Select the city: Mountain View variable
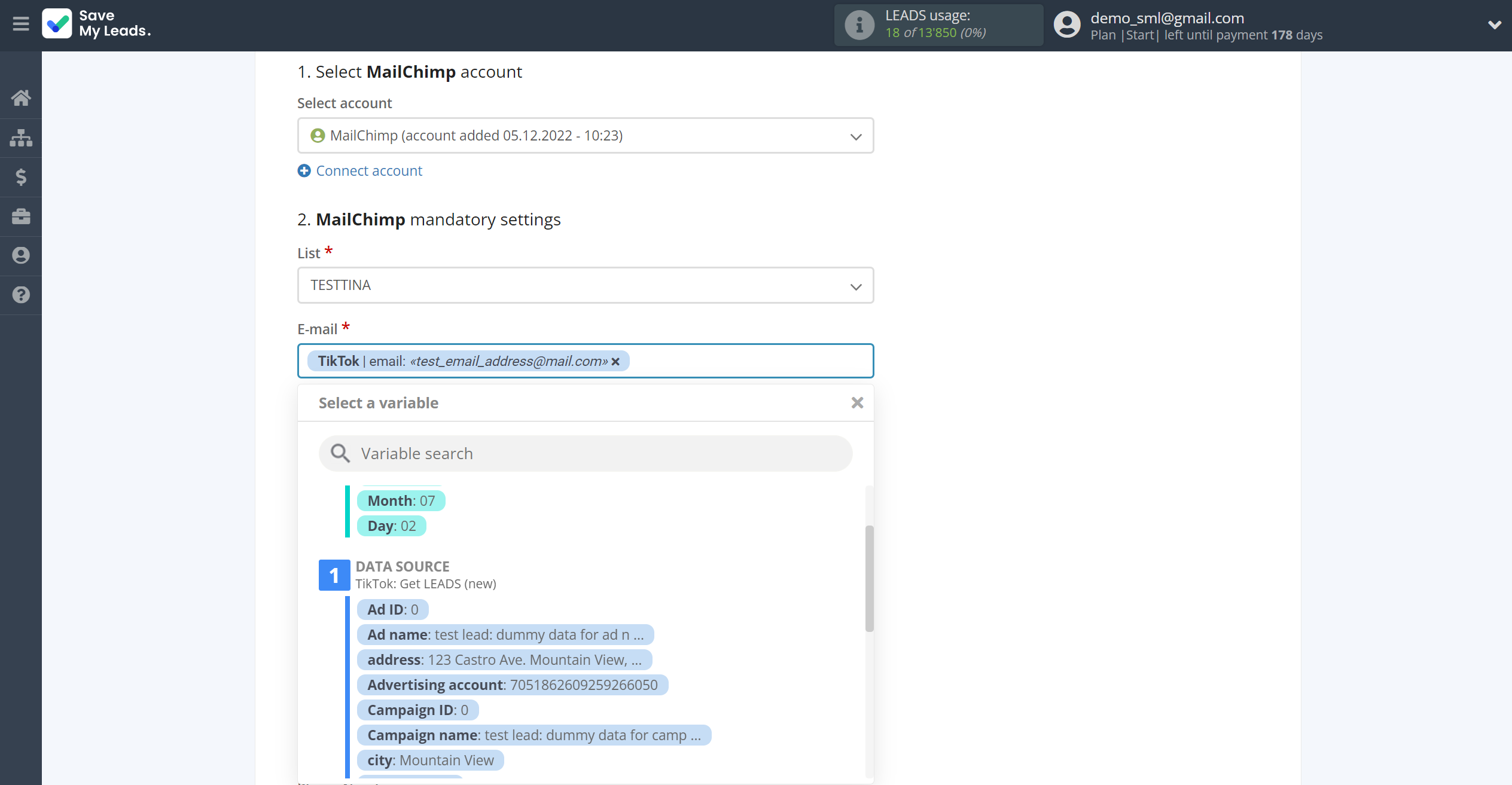The height and width of the screenshot is (785, 1512). click(431, 760)
